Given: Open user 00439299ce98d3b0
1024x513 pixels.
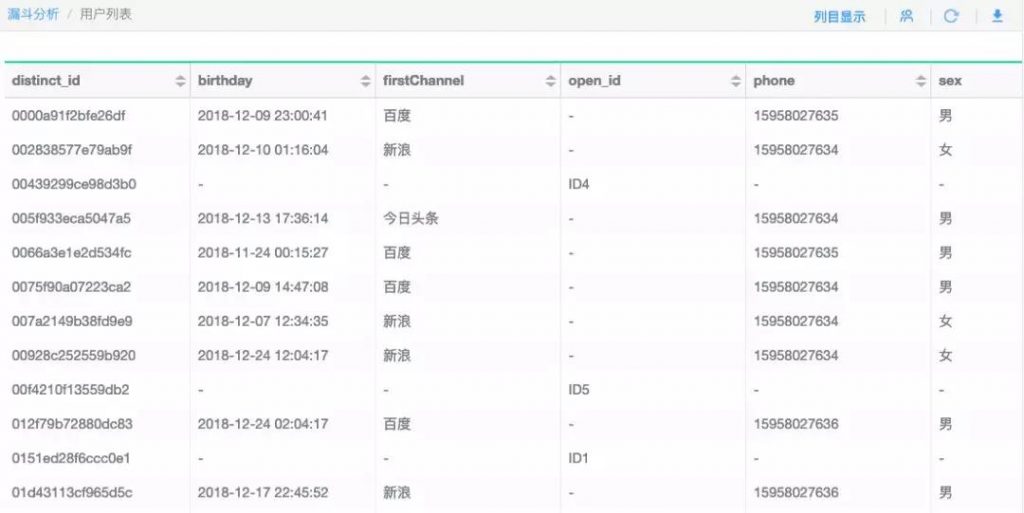Looking at the screenshot, I should pyautogui.click(x=74, y=184).
